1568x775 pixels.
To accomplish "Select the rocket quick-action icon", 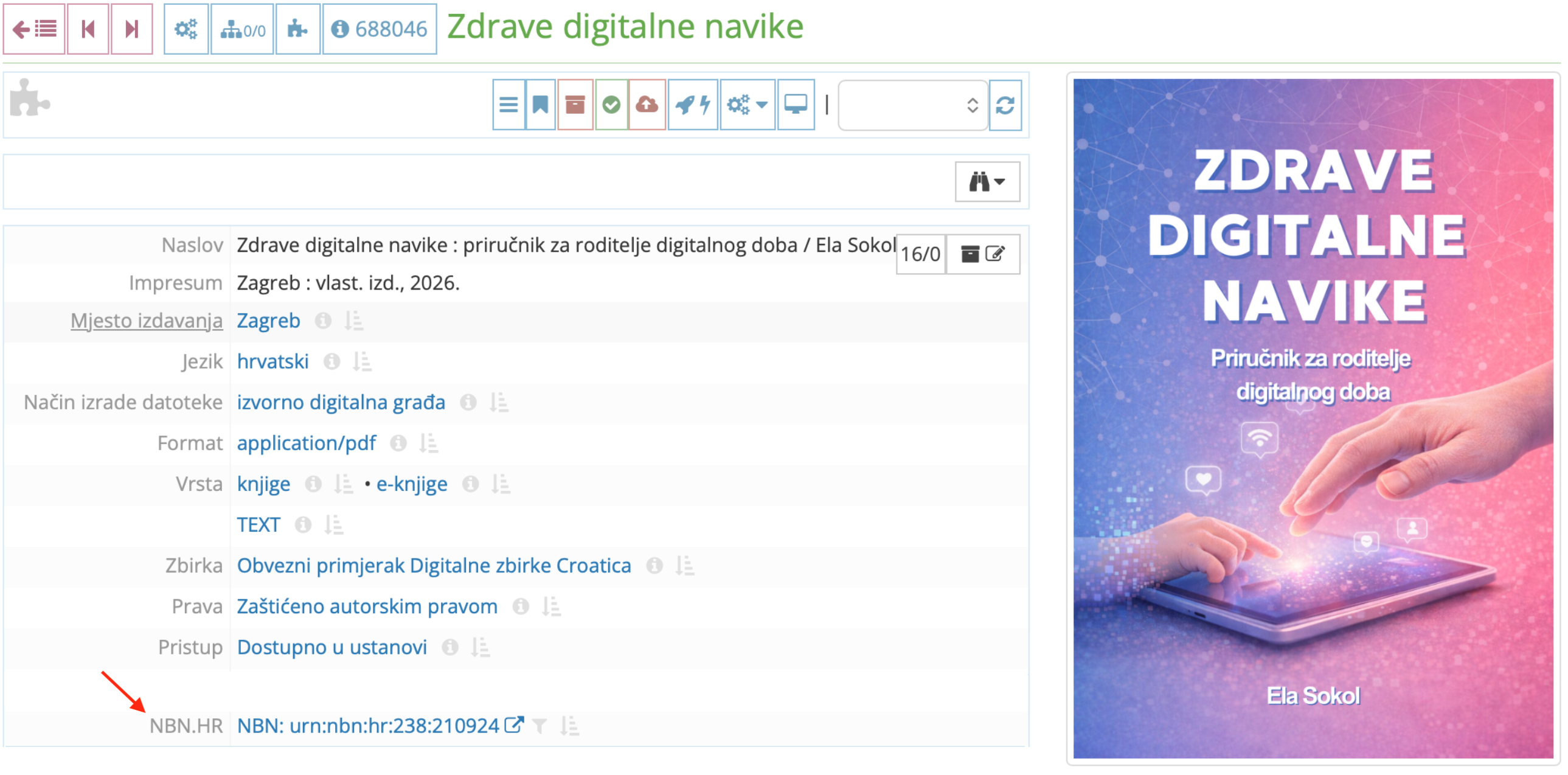I will [693, 105].
